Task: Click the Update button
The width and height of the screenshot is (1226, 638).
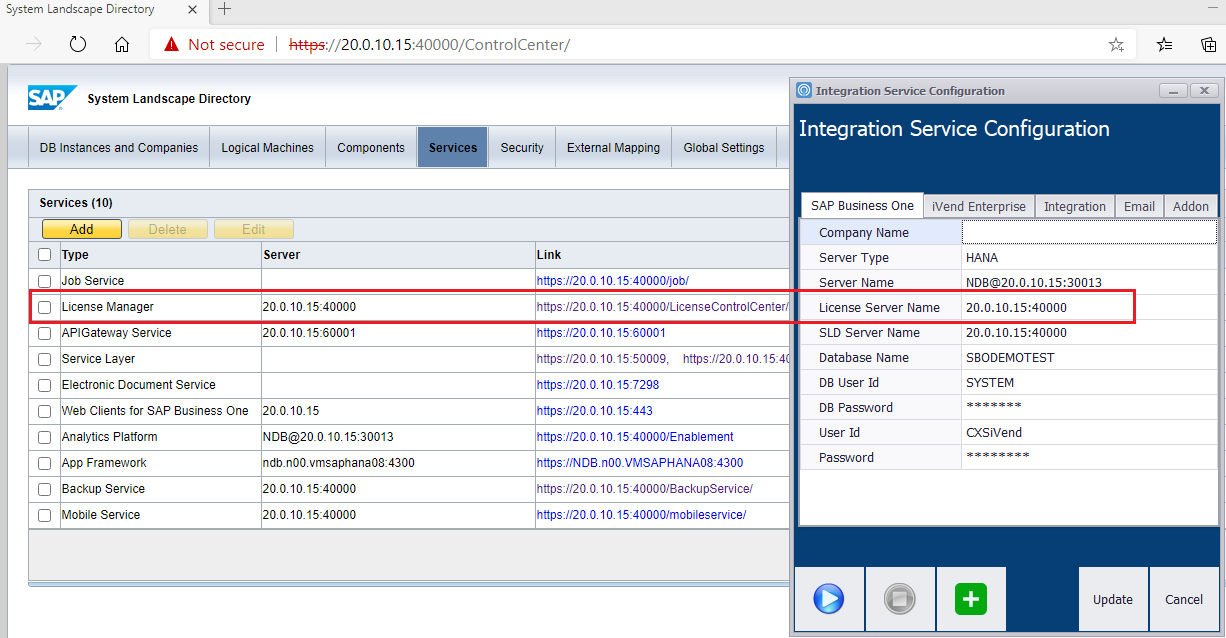Action: [x=1113, y=599]
